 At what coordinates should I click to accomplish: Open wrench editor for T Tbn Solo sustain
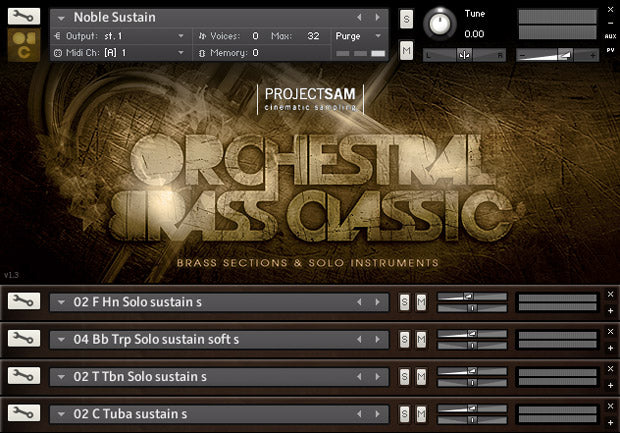point(24,376)
